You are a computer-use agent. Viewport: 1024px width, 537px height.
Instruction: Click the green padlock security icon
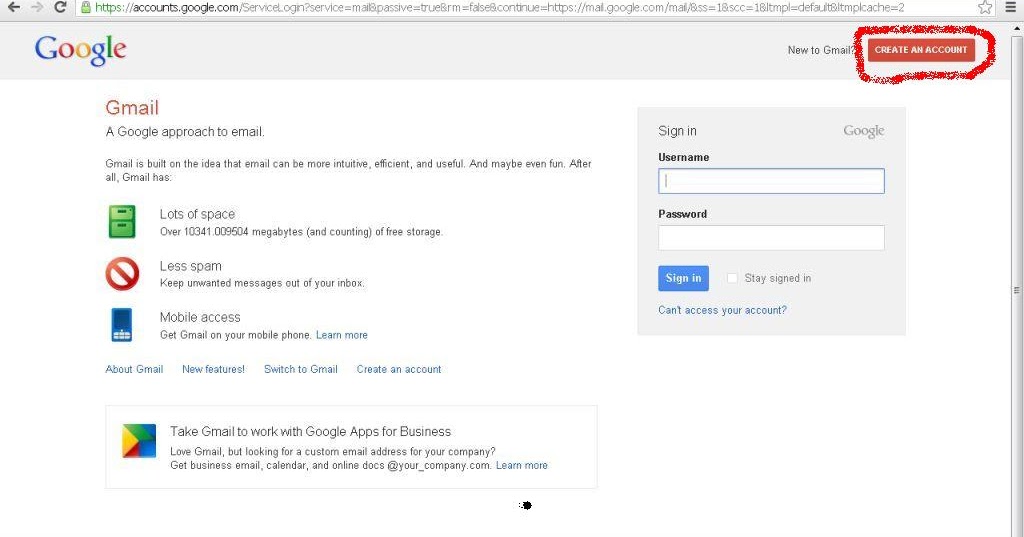[86, 8]
